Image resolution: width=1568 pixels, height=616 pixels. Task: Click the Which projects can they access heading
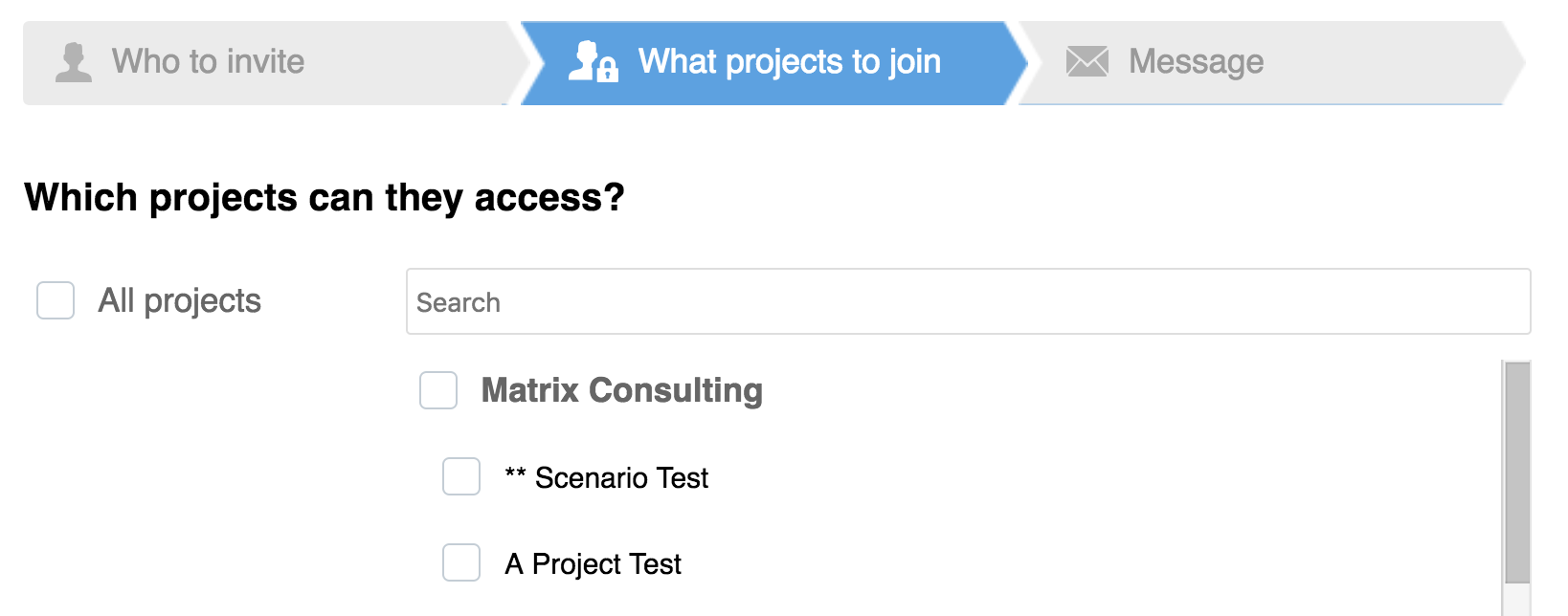point(325,197)
